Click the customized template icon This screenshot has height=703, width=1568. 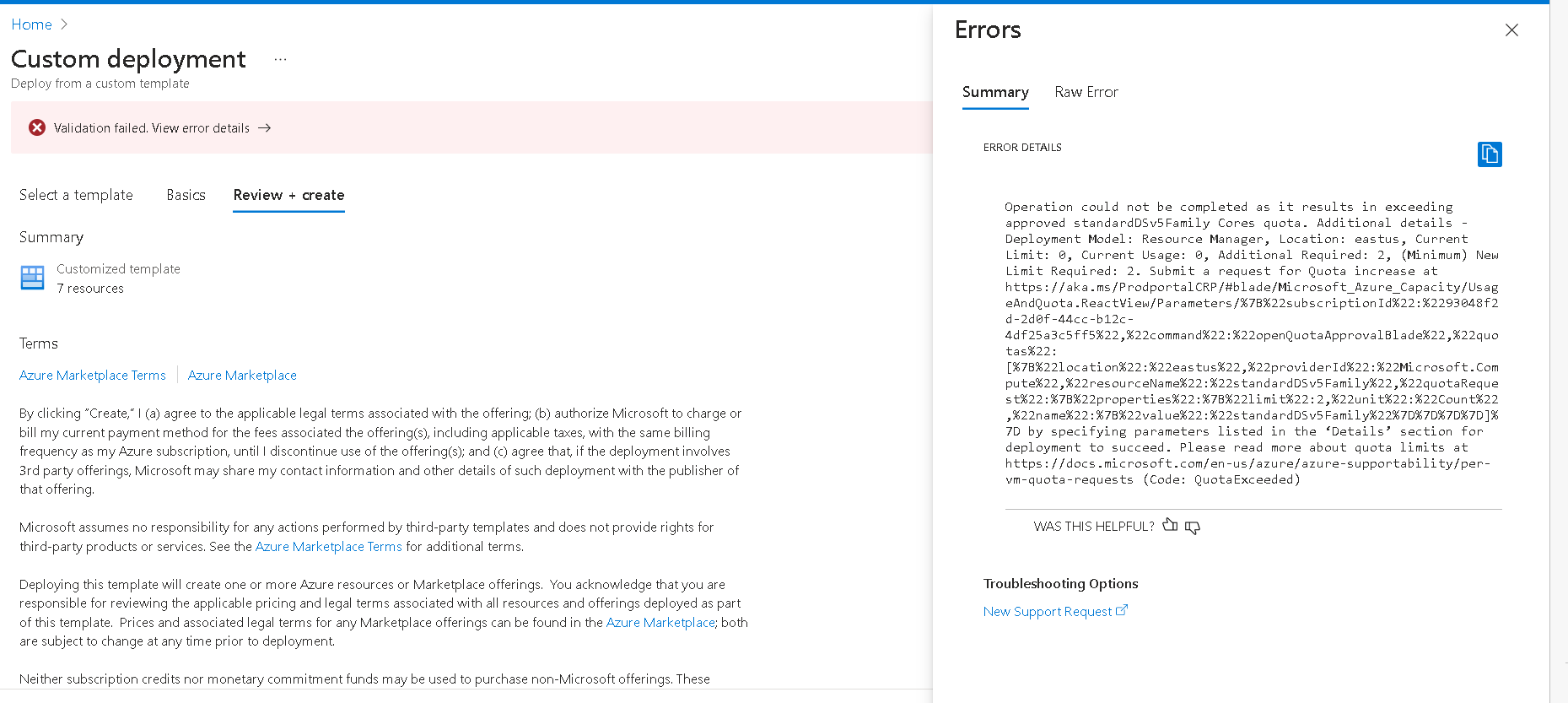32,278
